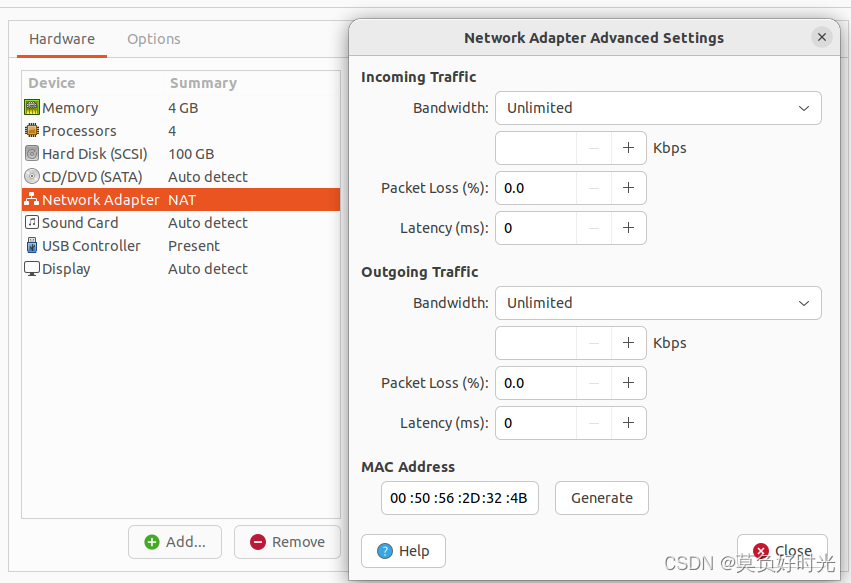Click the Generate MAC address button
Screen dimensions: 851x583
[x=601, y=497]
